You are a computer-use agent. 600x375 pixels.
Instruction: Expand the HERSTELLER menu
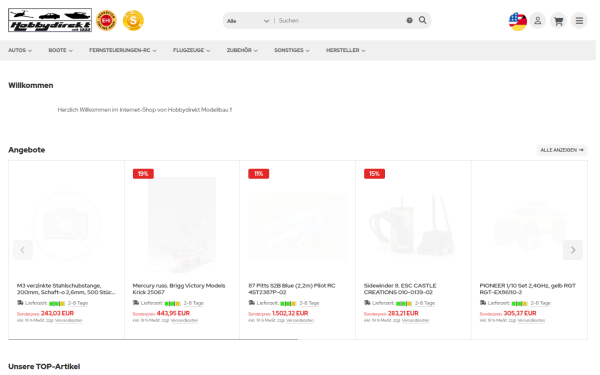(346, 50)
